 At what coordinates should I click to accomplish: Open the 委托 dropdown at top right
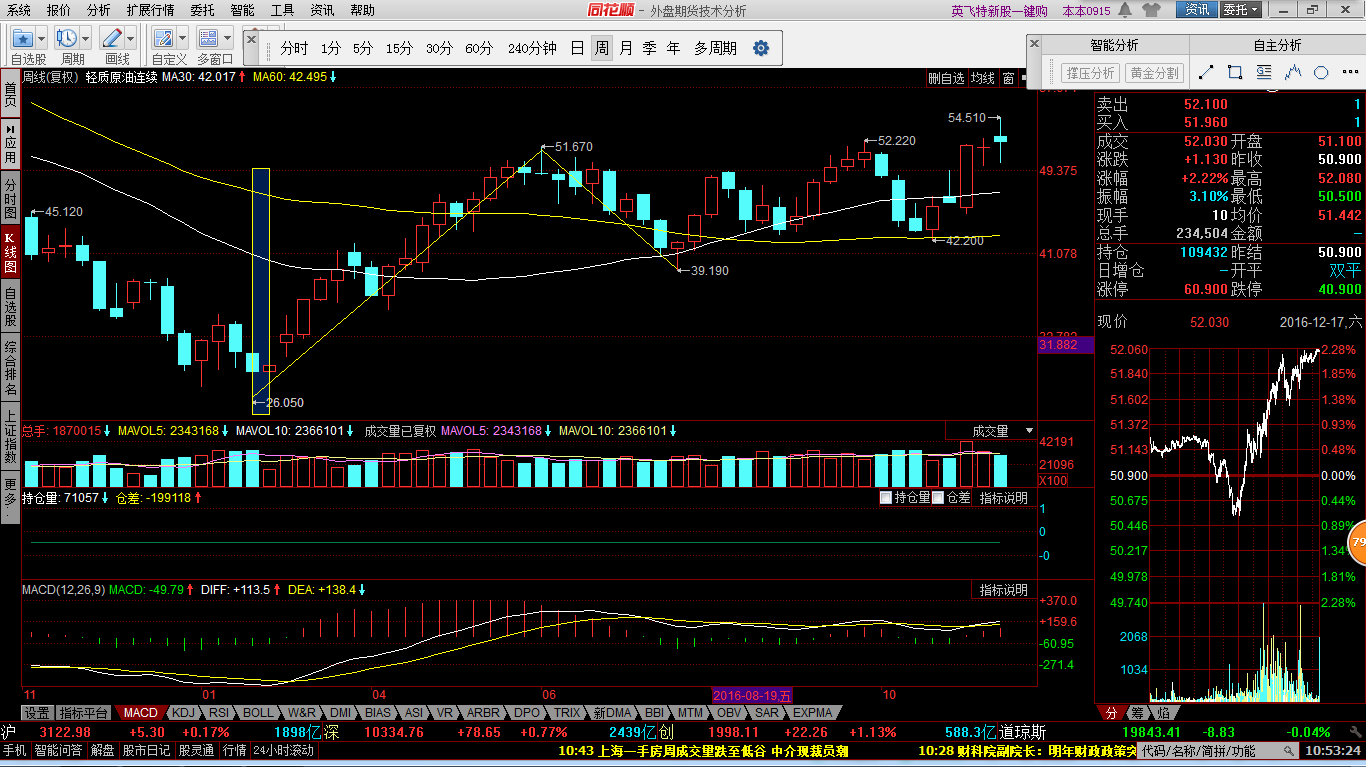[1243, 10]
